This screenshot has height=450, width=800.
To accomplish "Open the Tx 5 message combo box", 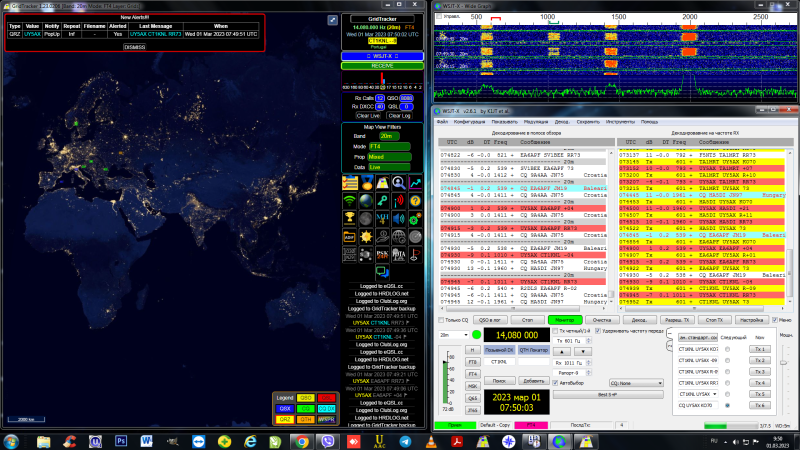I will tap(697, 394).
